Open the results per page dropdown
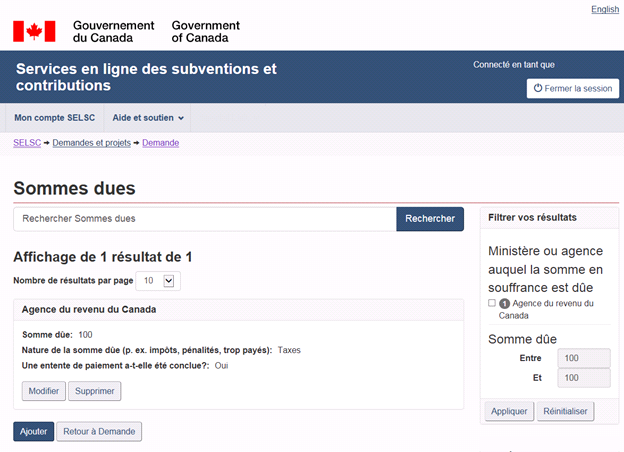The image size is (624, 452). click(158, 281)
